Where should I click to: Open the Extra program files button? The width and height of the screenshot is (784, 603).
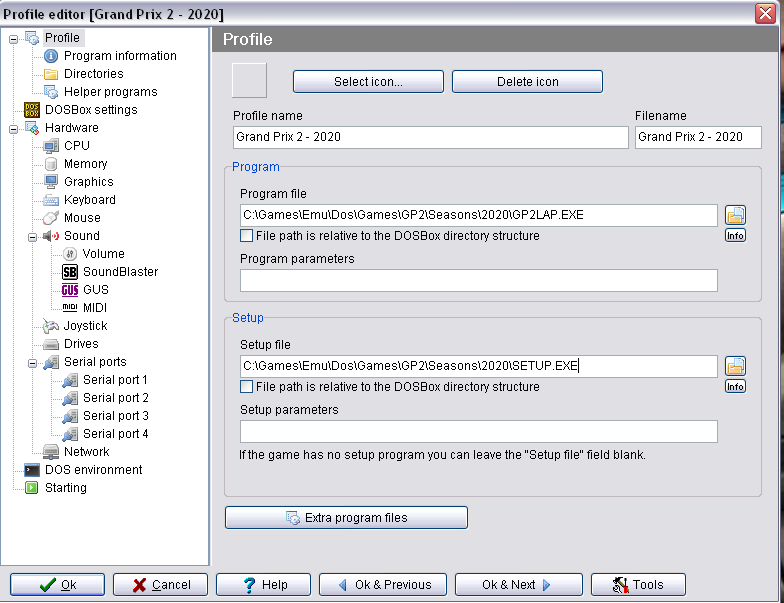click(x=346, y=518)
